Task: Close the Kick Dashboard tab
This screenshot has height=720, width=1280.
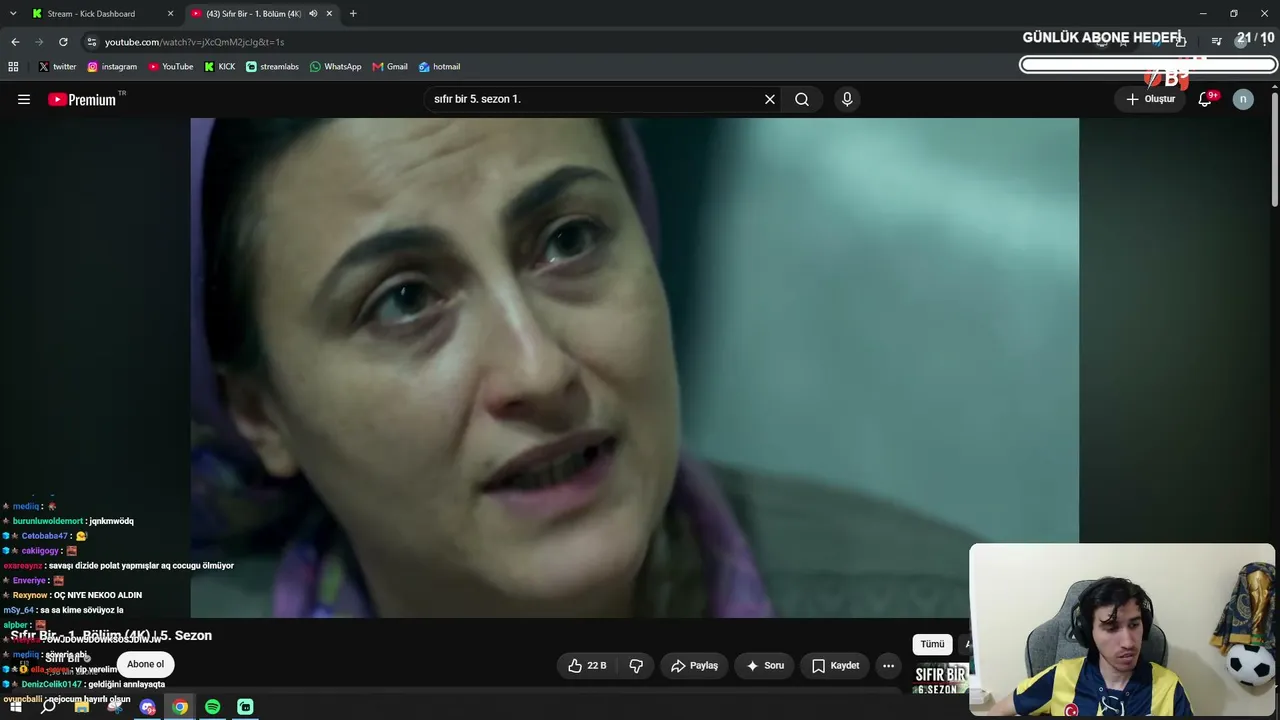Action: tap(170, 14)
